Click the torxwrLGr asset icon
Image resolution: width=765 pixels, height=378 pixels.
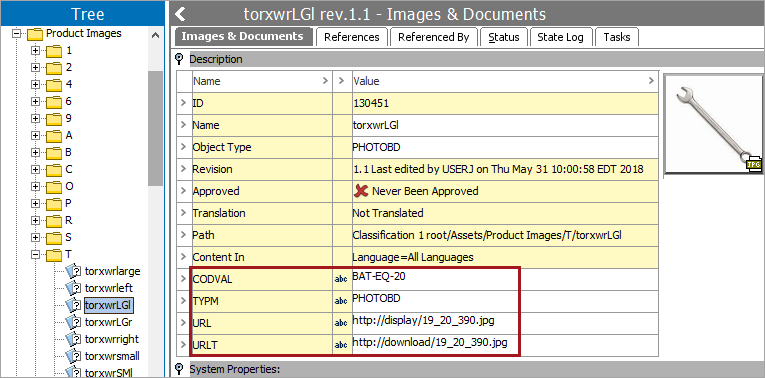pyautogui.click(x=73, y=322)
